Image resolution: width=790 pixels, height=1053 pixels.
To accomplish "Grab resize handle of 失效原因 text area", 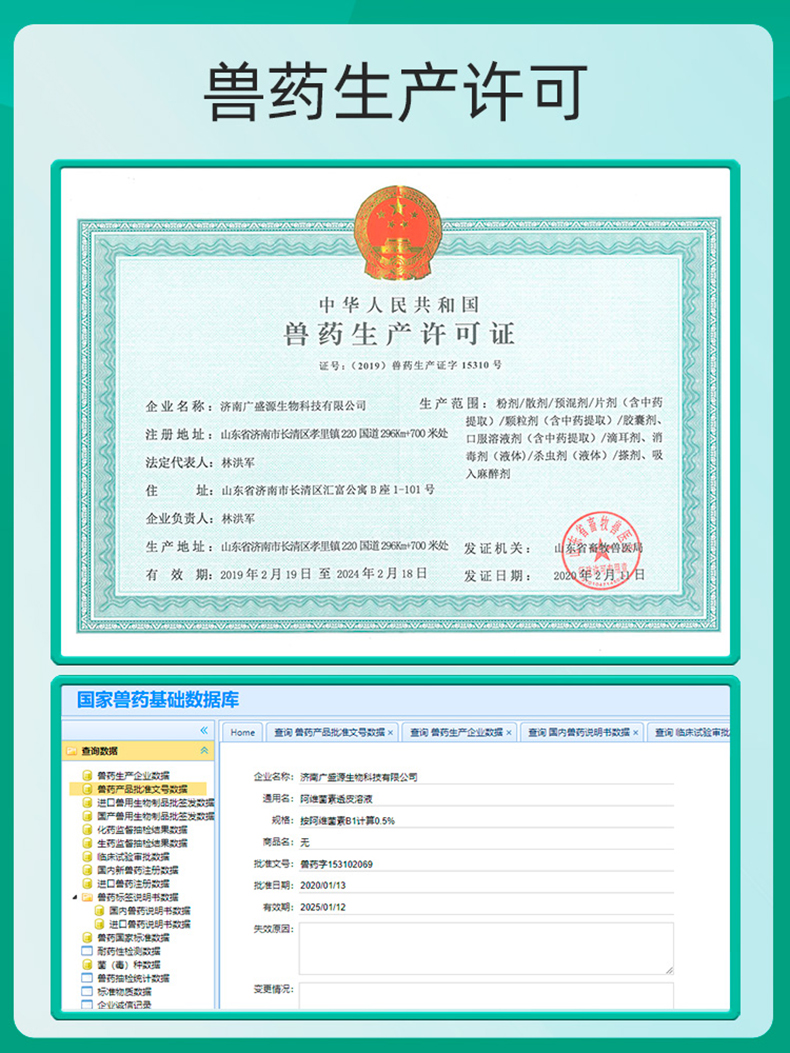I will [x=669, y=970].
